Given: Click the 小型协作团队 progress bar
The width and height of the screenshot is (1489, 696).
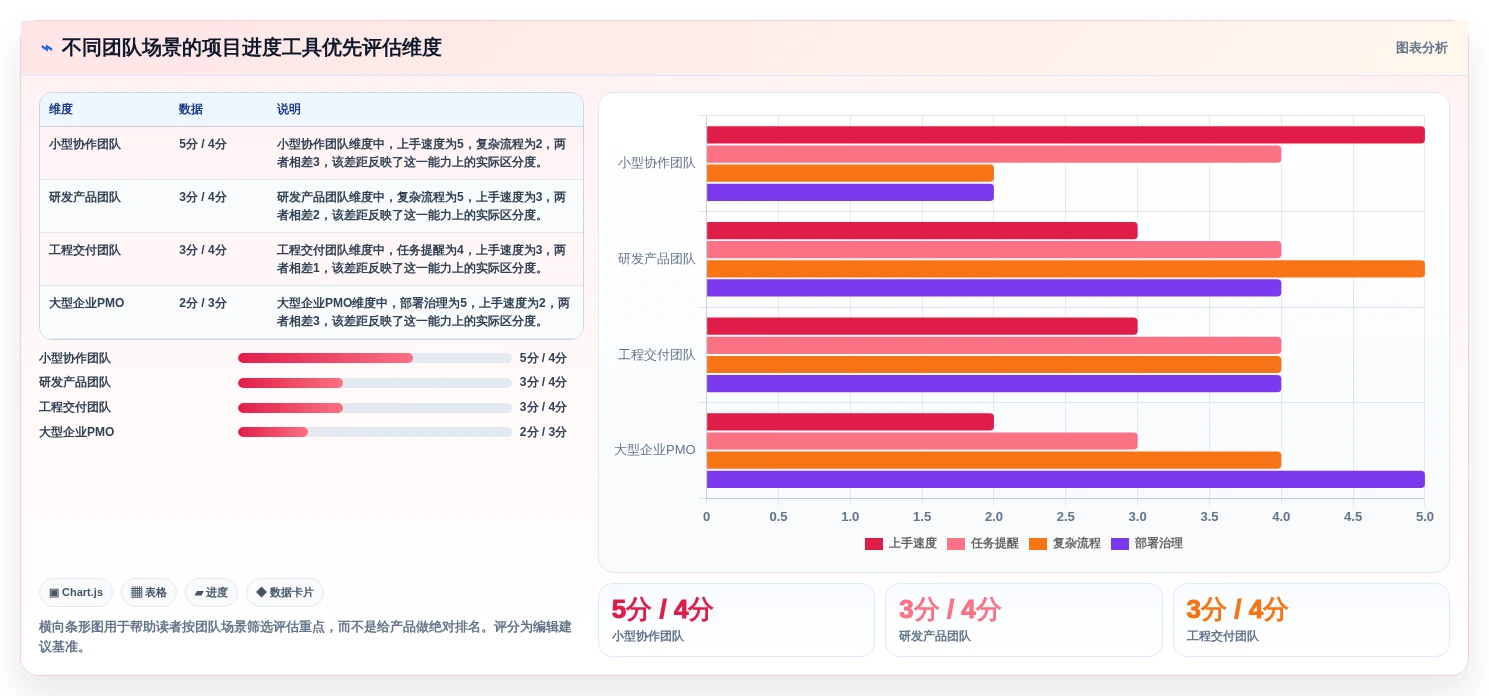Looking at the screenshot, I should click(375, 358).
